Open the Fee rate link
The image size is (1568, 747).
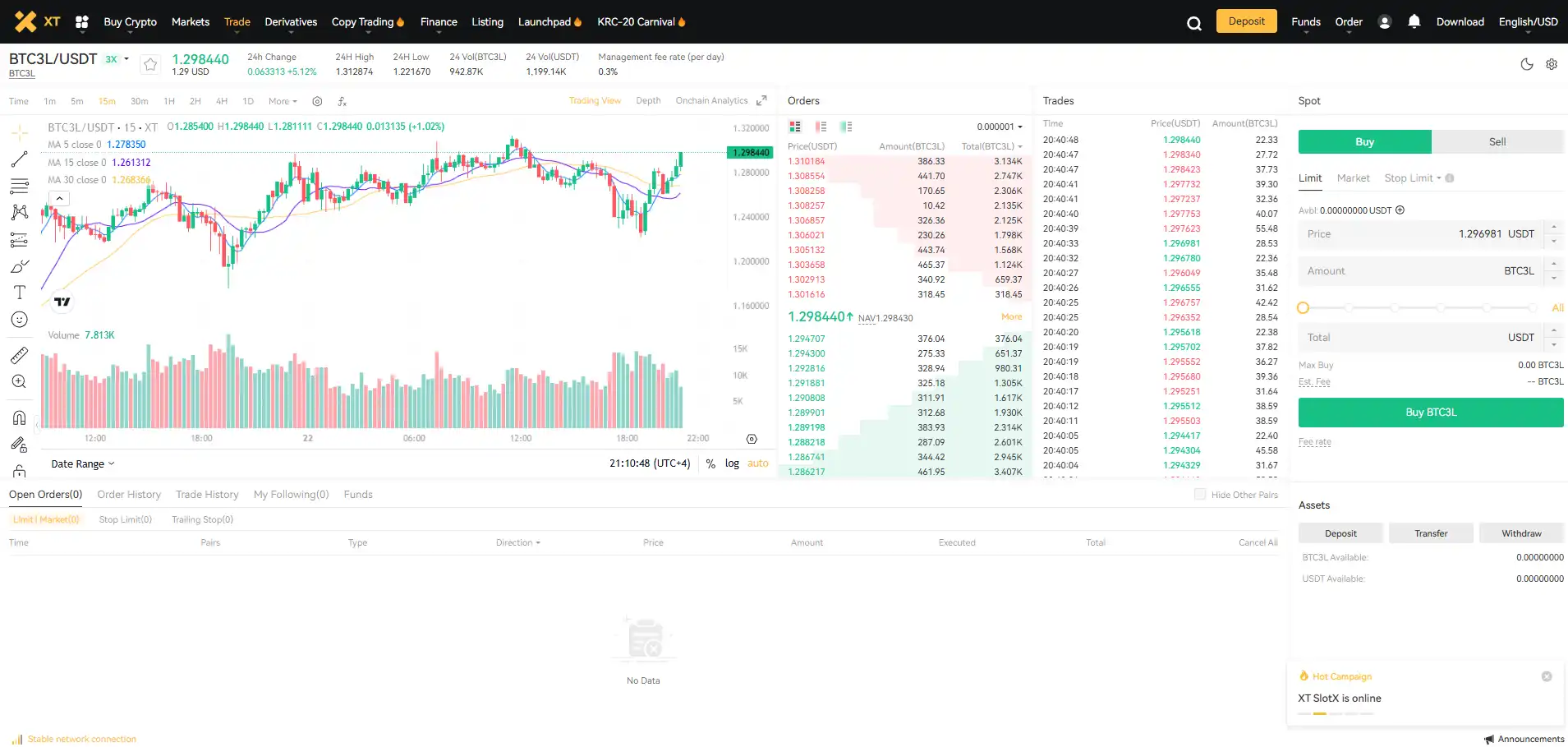point(1314,442)
